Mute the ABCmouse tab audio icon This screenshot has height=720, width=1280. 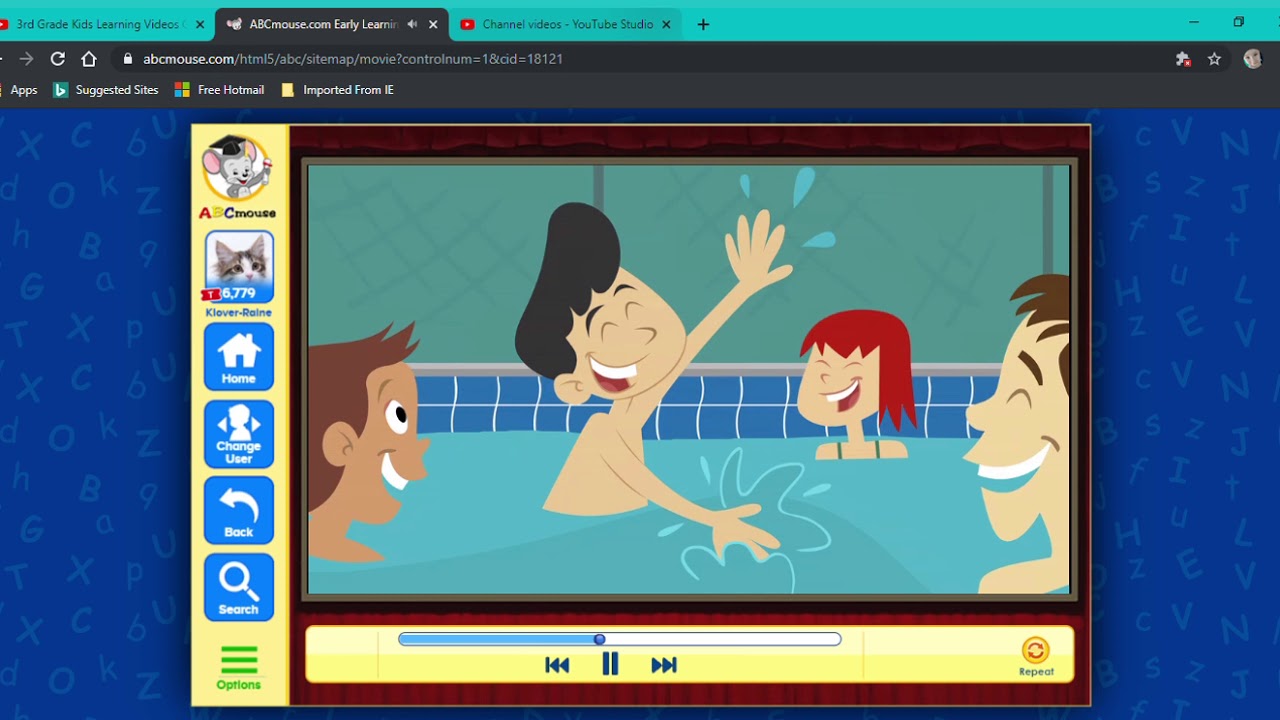point(412,24)
